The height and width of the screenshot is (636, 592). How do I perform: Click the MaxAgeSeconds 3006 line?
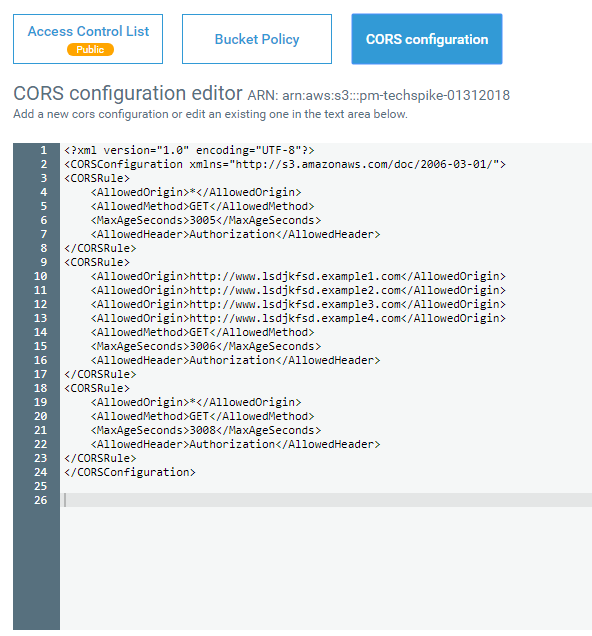pyautogui.click(x=206, y=346)
